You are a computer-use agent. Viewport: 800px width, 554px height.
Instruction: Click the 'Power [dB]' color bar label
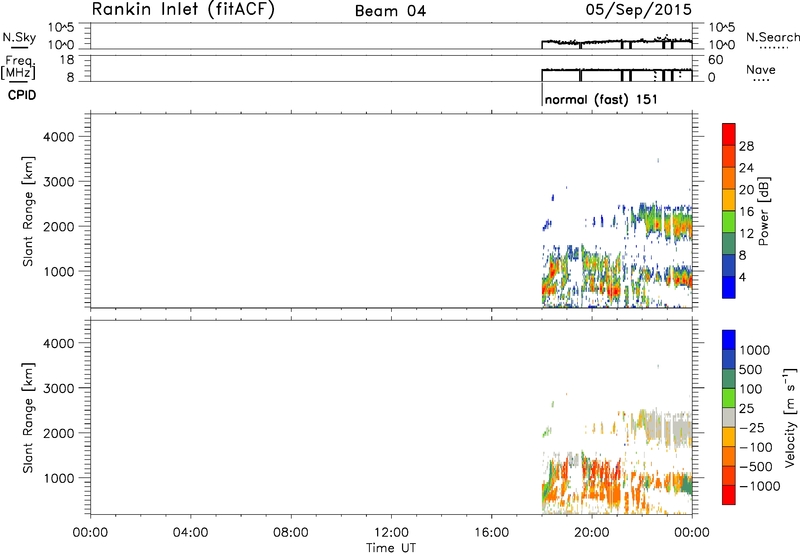coord(763,211)
